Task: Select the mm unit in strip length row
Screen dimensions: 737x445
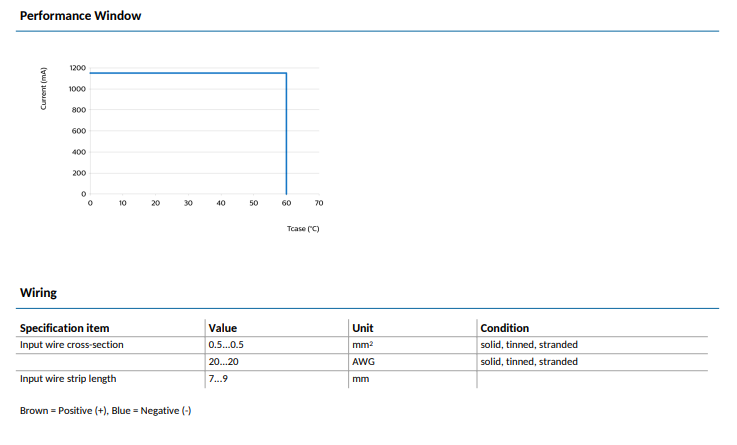Action: [x=361, y=379]
